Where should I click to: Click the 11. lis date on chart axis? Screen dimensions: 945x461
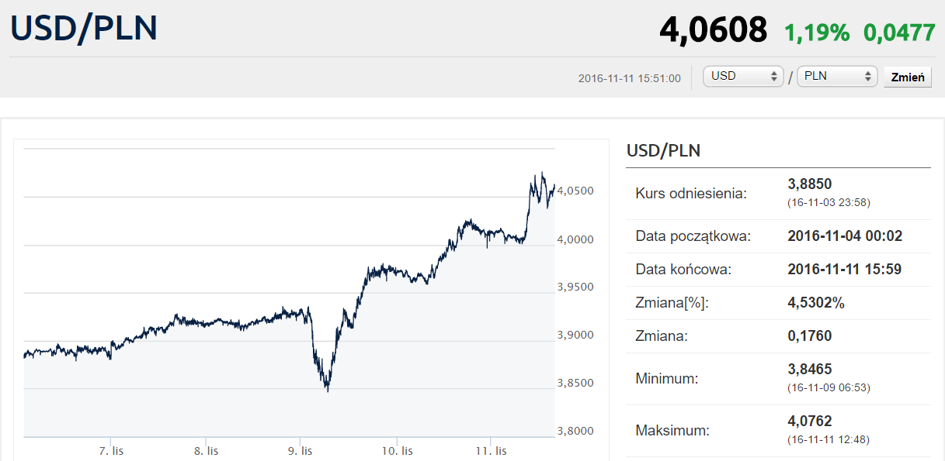(490, 451)
